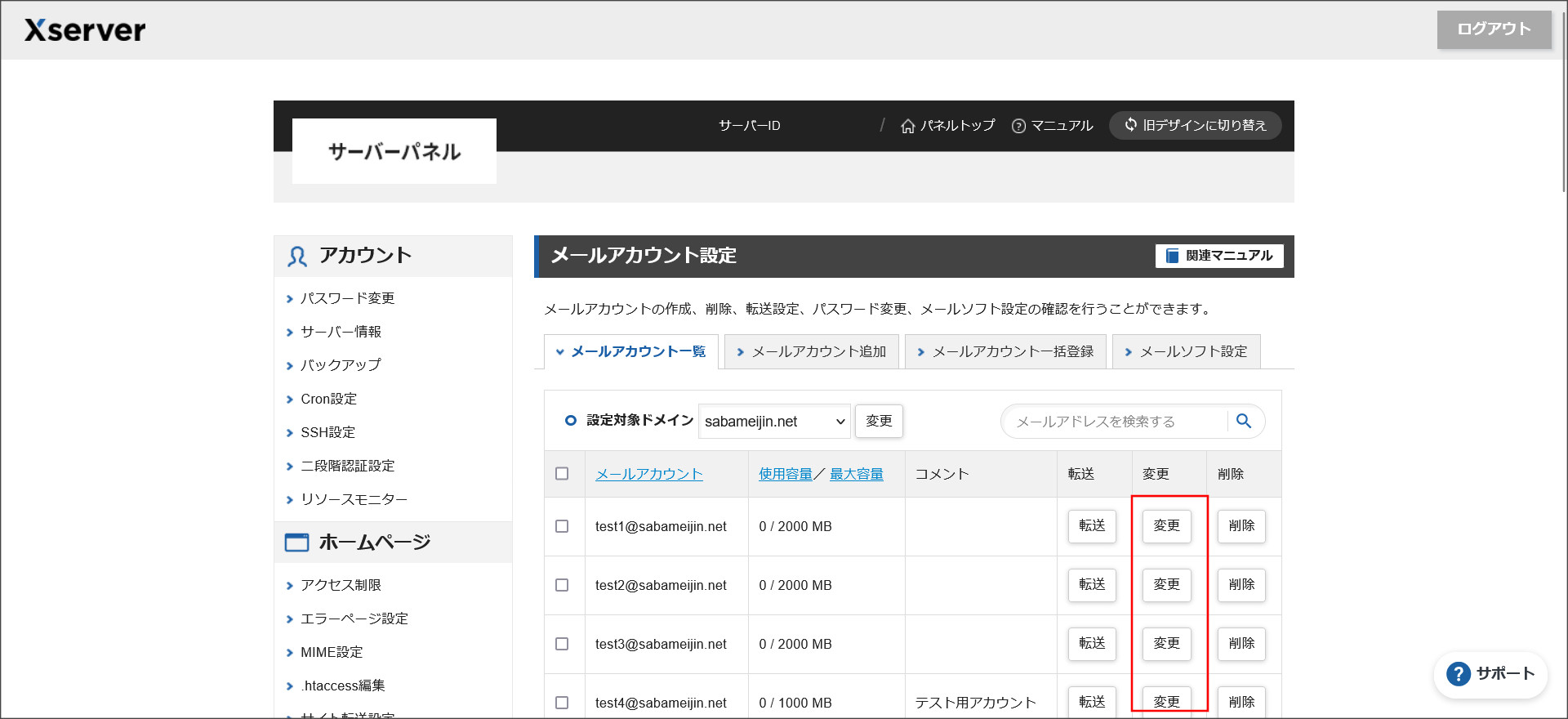Click 変更 button for test2@sabameijin.net

pyautogui.click(x=1166, y=585)
